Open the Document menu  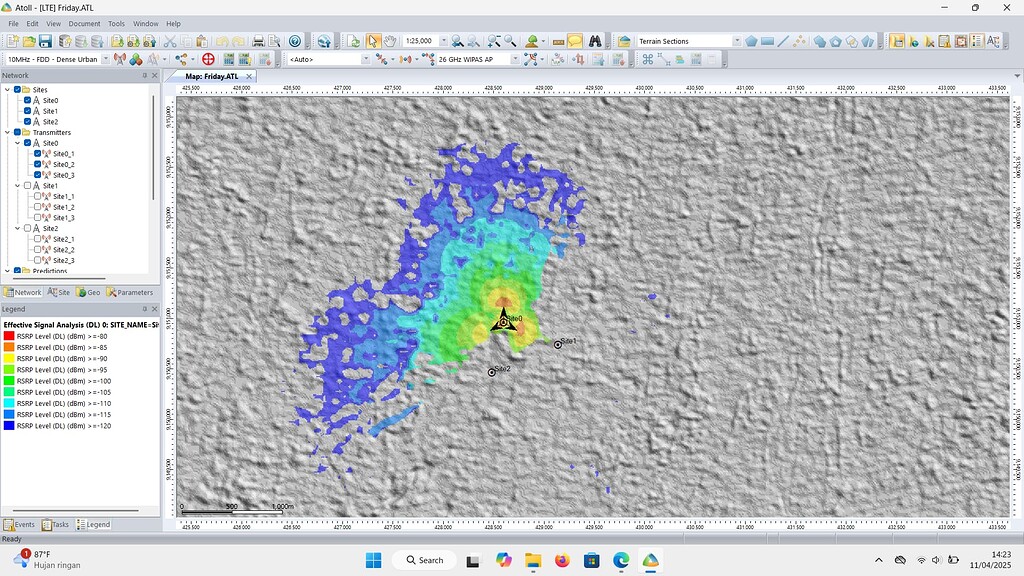click(84, 24)
